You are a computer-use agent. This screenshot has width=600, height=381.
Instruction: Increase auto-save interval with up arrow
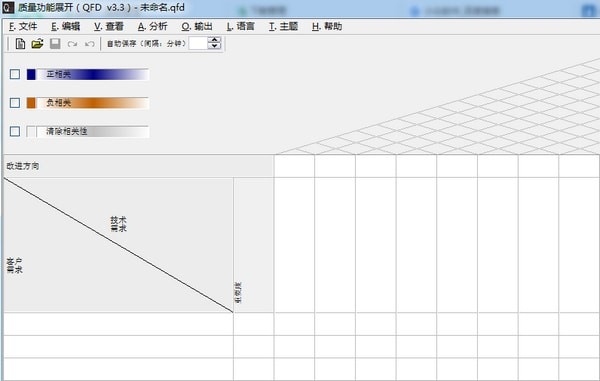(x=214, y=40)
